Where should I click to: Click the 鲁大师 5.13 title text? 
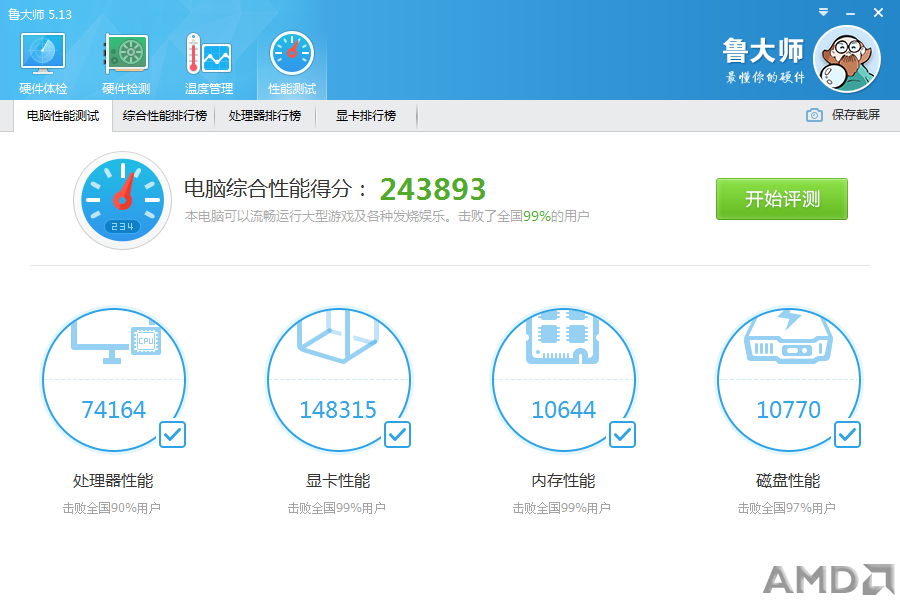[x=40, y=14]
